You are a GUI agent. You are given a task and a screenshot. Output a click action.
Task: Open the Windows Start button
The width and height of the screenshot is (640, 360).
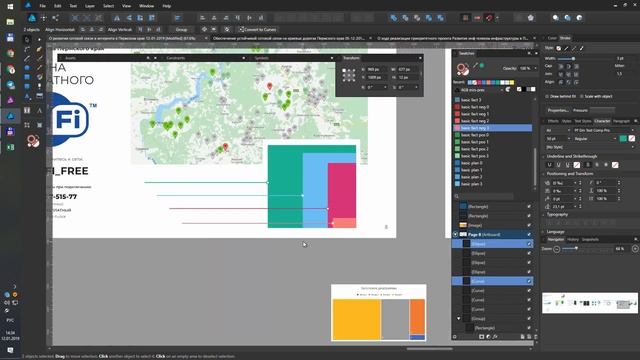tap(10, 6)
